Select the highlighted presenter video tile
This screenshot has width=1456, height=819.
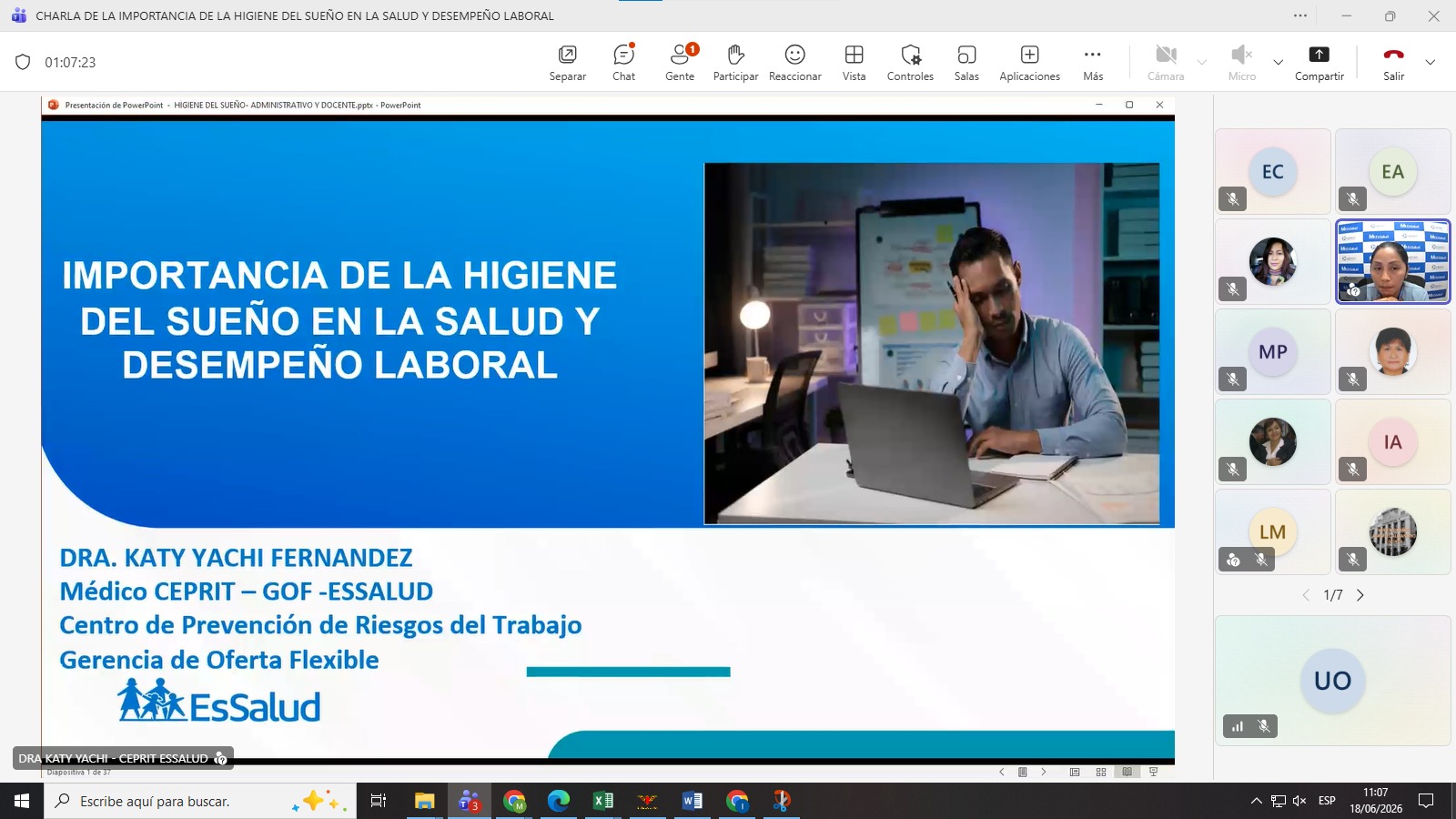pos(1392,261)
